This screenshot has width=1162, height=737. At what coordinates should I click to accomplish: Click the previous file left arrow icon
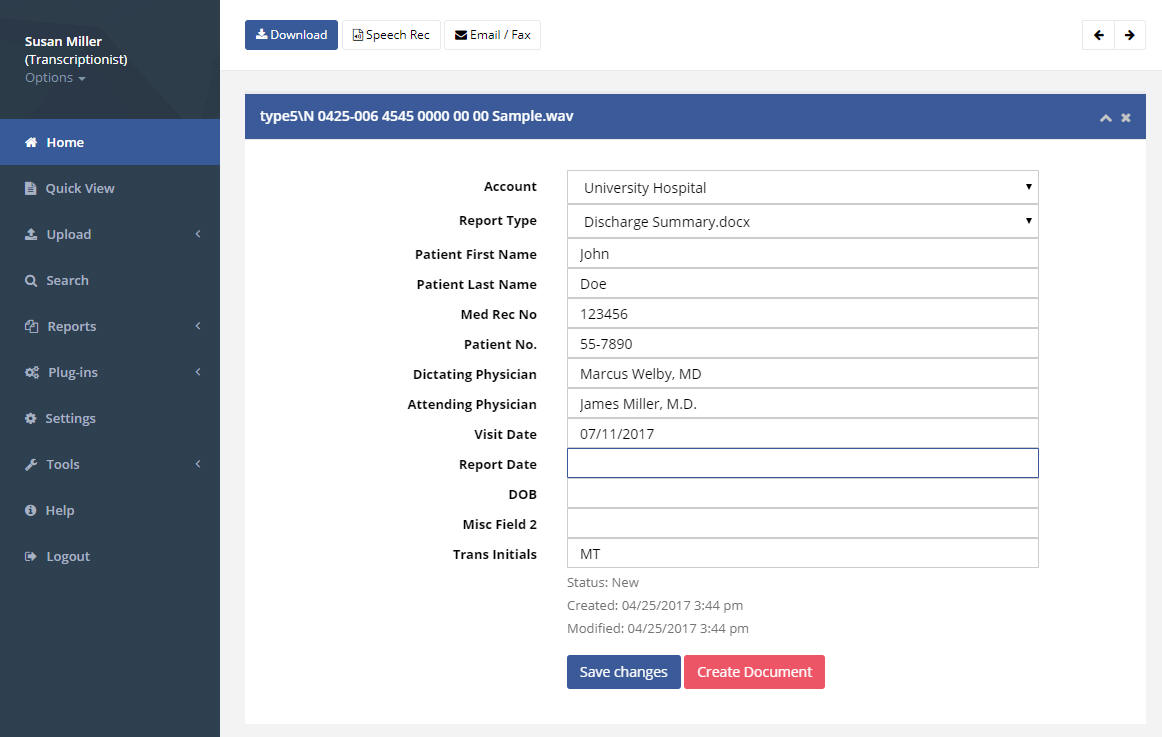pyautogui.click(x=1098, y=35)
